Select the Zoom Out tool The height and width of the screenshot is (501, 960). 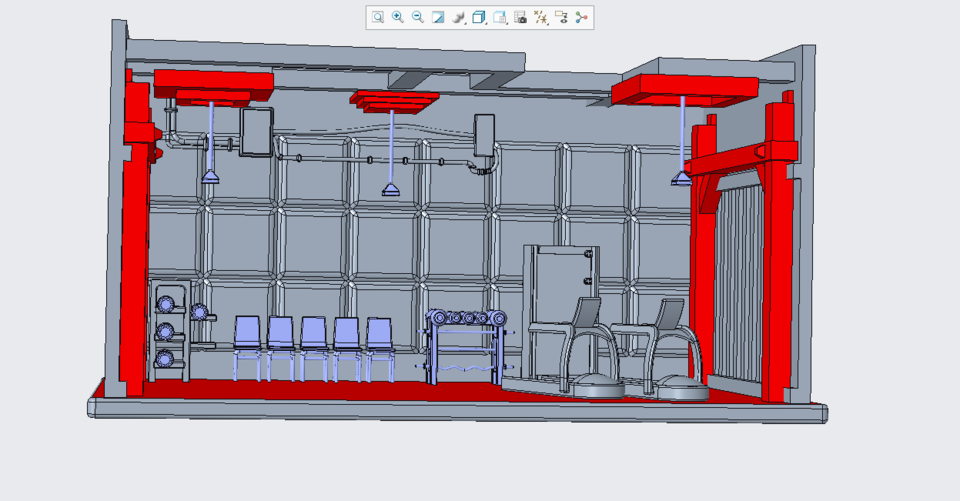(x=418, y=17)
